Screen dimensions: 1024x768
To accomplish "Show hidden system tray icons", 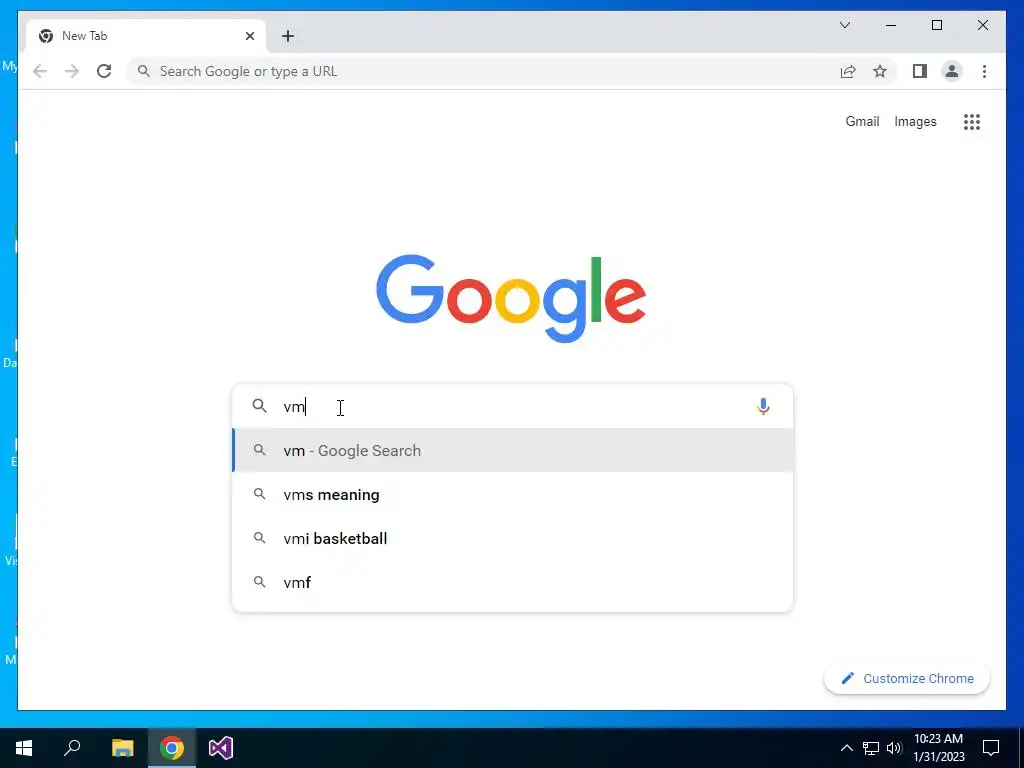I will [x=846, y=748].
